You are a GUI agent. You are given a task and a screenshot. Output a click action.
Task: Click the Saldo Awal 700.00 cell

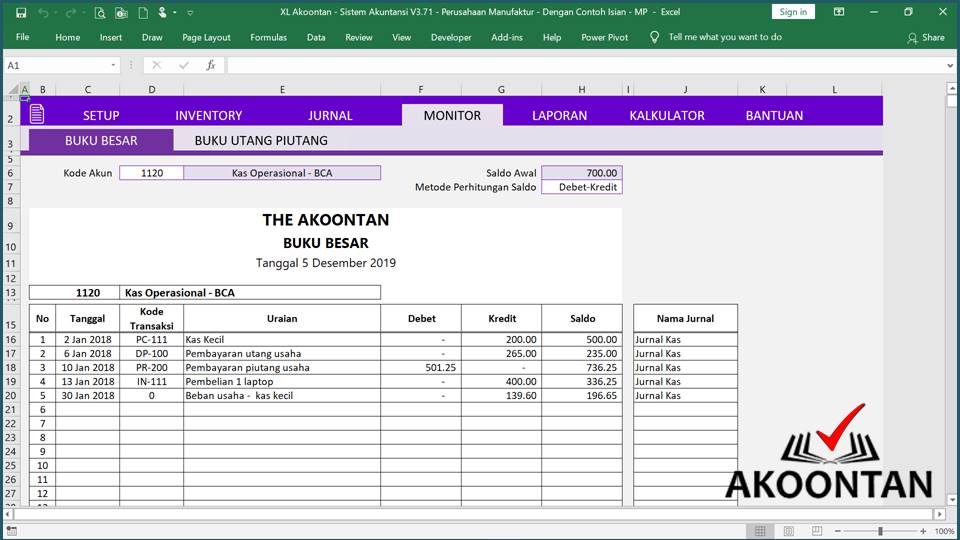coord(582,173)
